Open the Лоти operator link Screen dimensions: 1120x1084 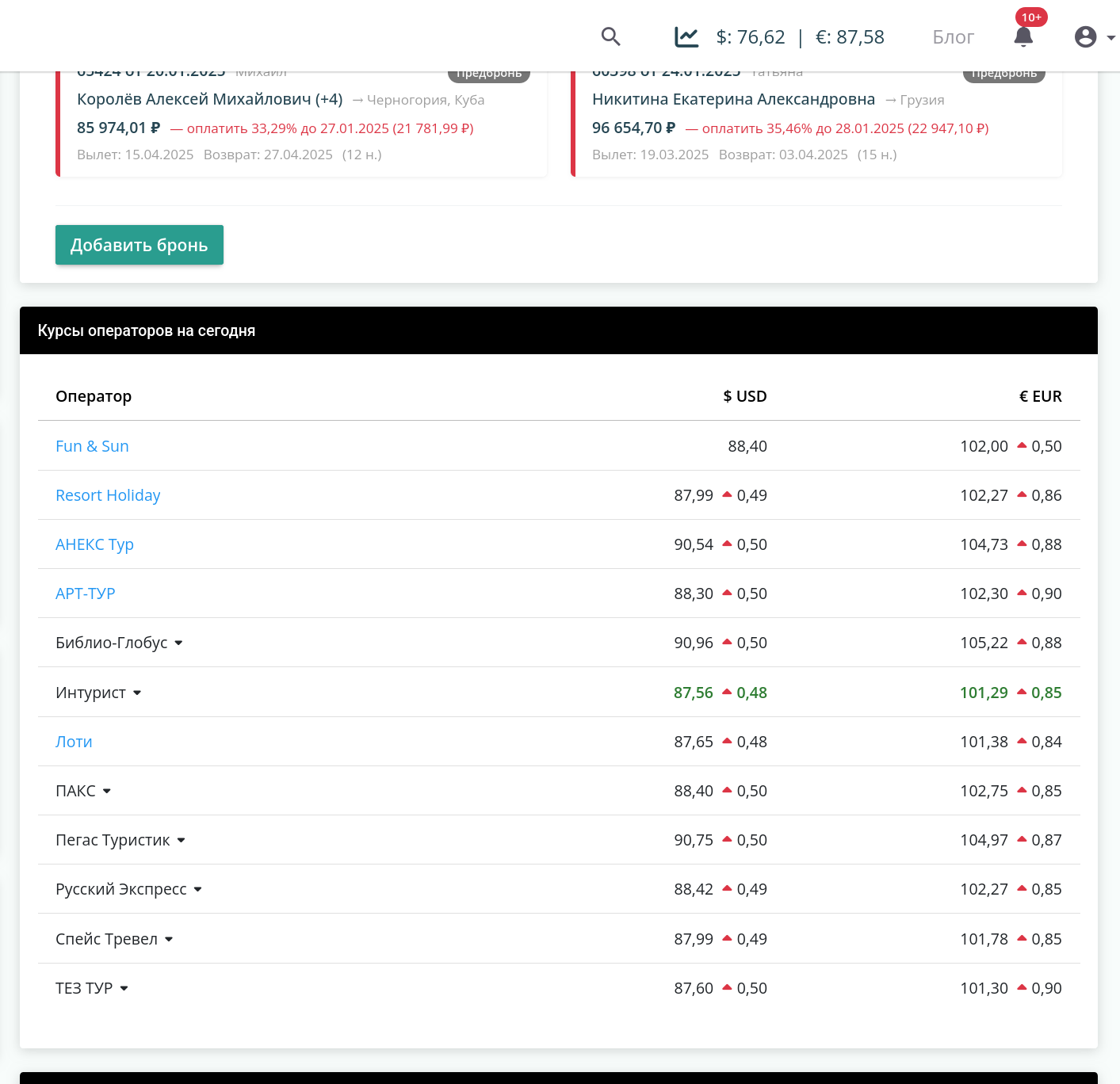pyautogui.click(x=74, y=742)
